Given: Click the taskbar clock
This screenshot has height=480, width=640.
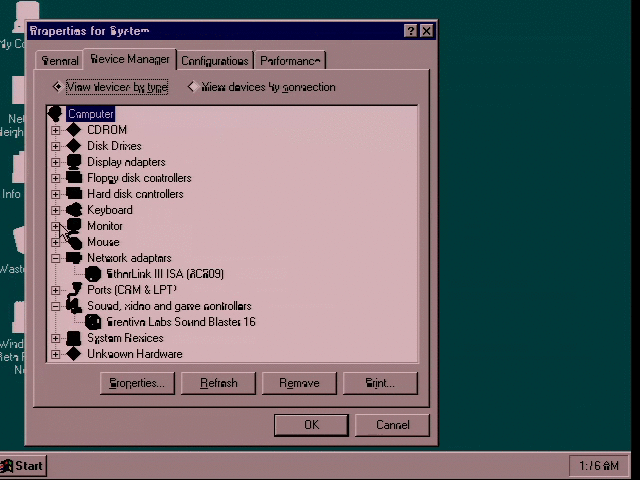Looking at the screenshot, I should pyautogui.click(x=599, y=466).
